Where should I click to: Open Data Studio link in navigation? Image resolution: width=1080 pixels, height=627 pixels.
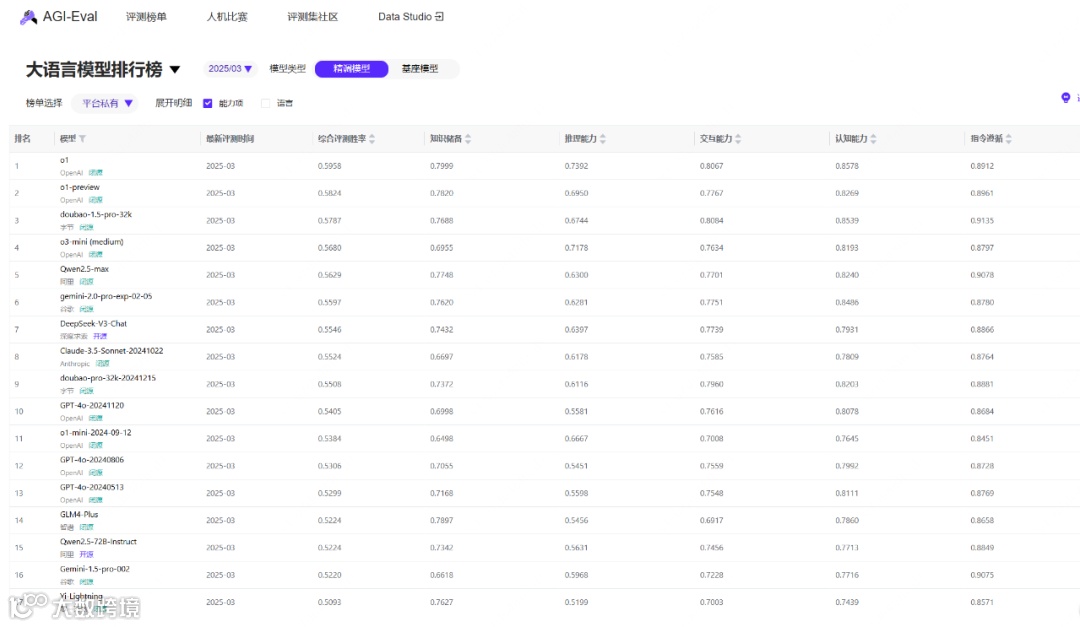[411, 17]
